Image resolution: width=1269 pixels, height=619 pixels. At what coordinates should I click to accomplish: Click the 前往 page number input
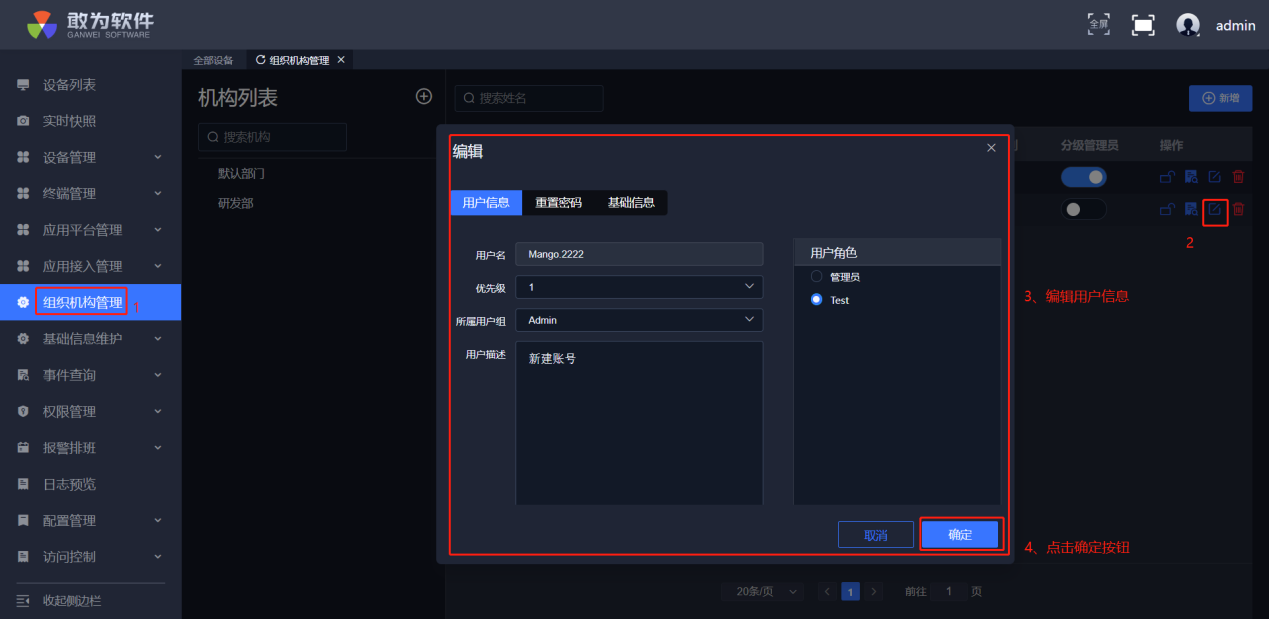948,591
